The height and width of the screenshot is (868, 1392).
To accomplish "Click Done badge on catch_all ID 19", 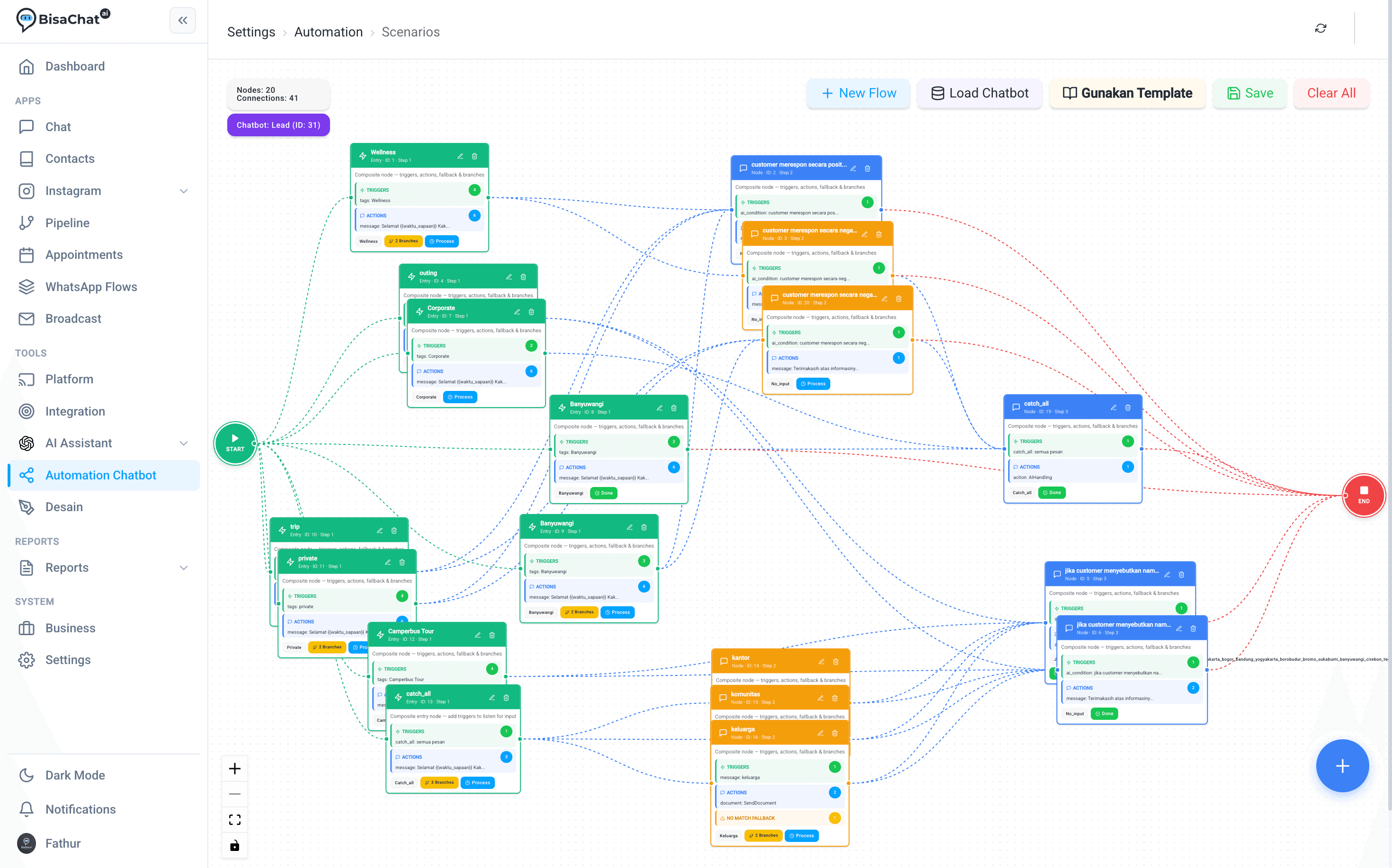I will 1052,493.
